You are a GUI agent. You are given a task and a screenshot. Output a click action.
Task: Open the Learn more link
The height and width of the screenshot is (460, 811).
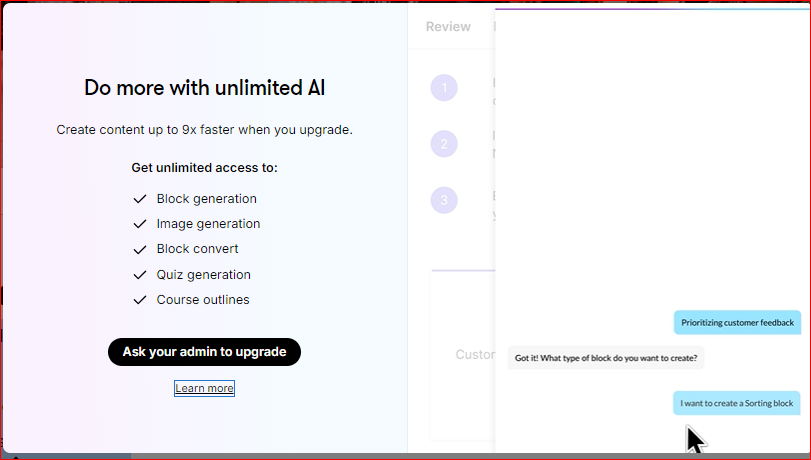tap(204, 388)
